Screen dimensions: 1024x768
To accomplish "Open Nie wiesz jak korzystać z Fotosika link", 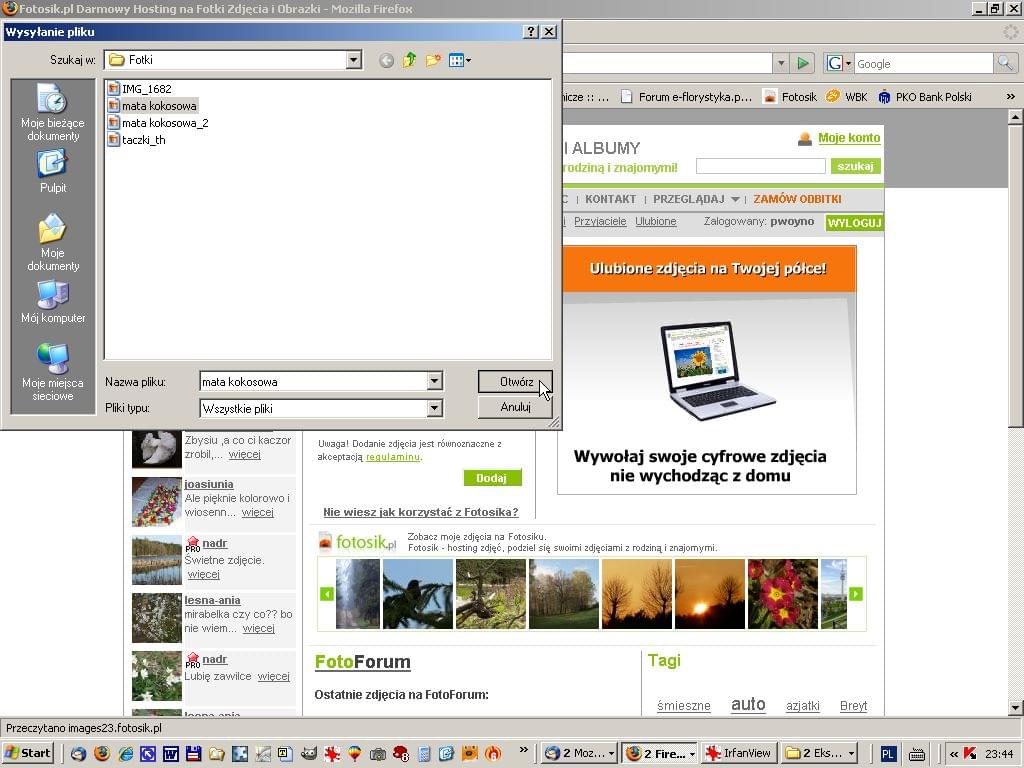I will point(421,512).
